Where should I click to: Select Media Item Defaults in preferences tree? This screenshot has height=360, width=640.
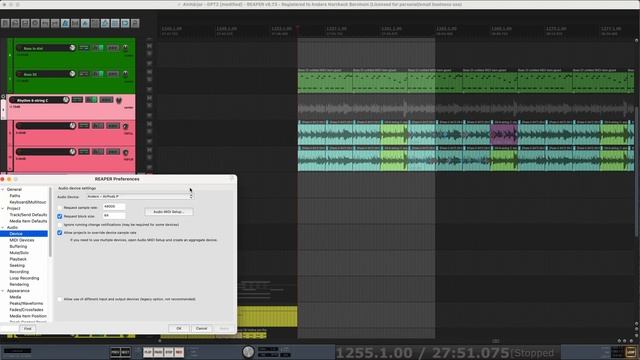(x=28, y=221)
